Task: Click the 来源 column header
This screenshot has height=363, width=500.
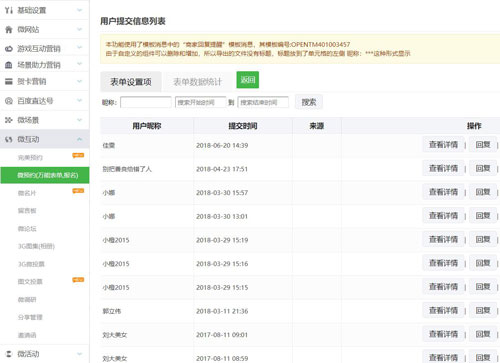Action: pos(317,126)
